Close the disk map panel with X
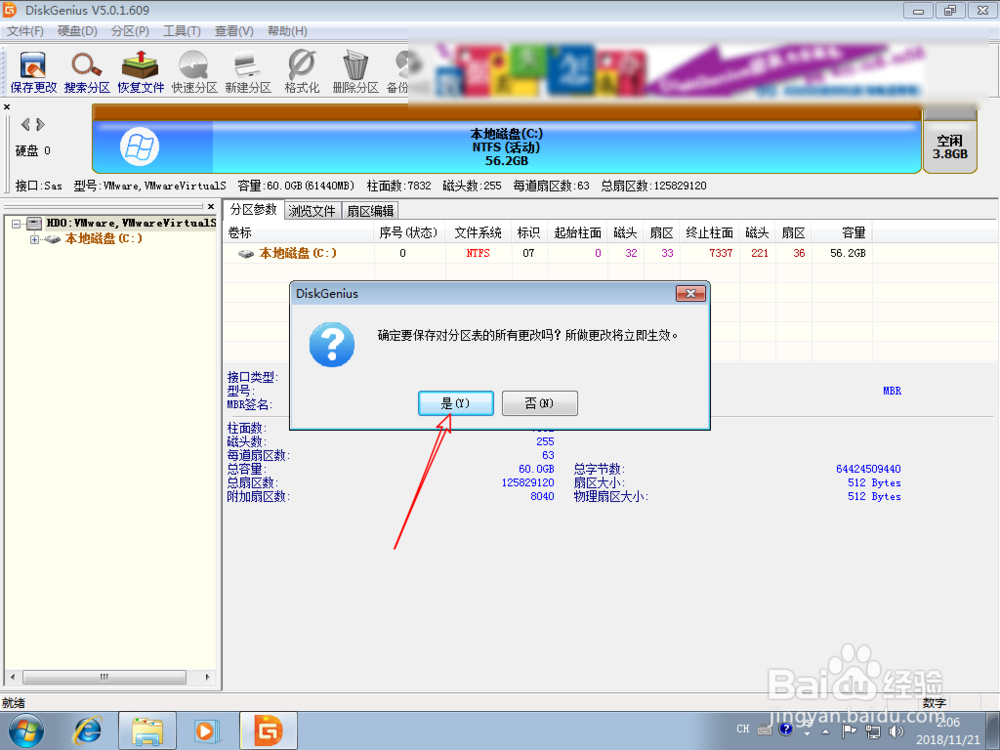Viewport: 1000px width, 750px height. pyautogui.click(x=7, y=107)
